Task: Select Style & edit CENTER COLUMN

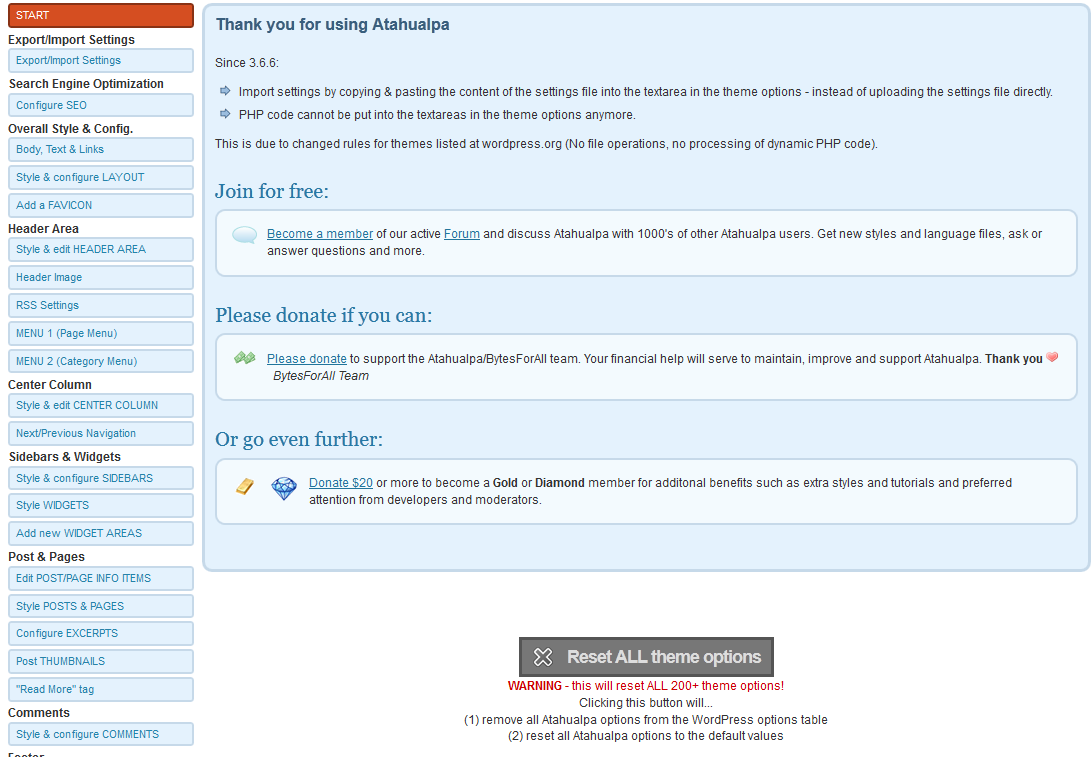Action: coord(101,405)
